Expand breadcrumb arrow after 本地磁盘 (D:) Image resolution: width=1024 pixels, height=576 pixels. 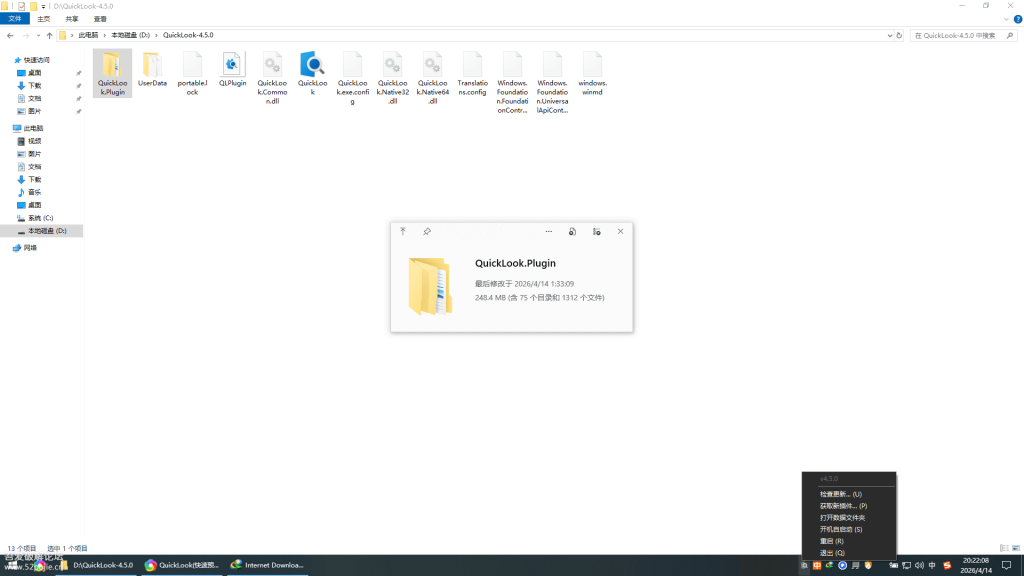tap(156, 35)
